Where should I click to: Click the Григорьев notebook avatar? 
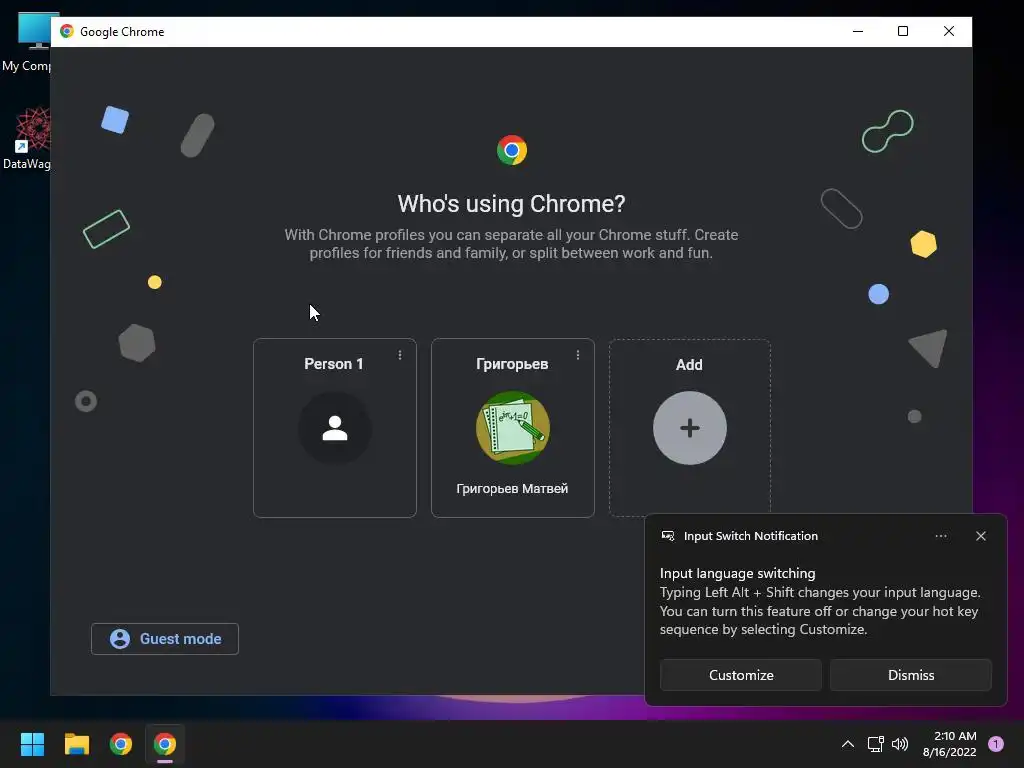click(x=513, y=428)
